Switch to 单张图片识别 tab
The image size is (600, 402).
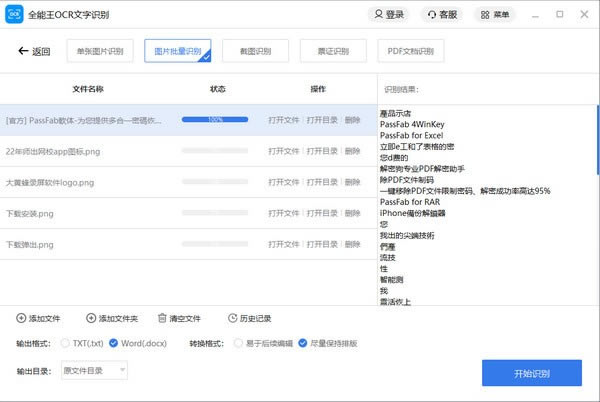click(100, 51)
